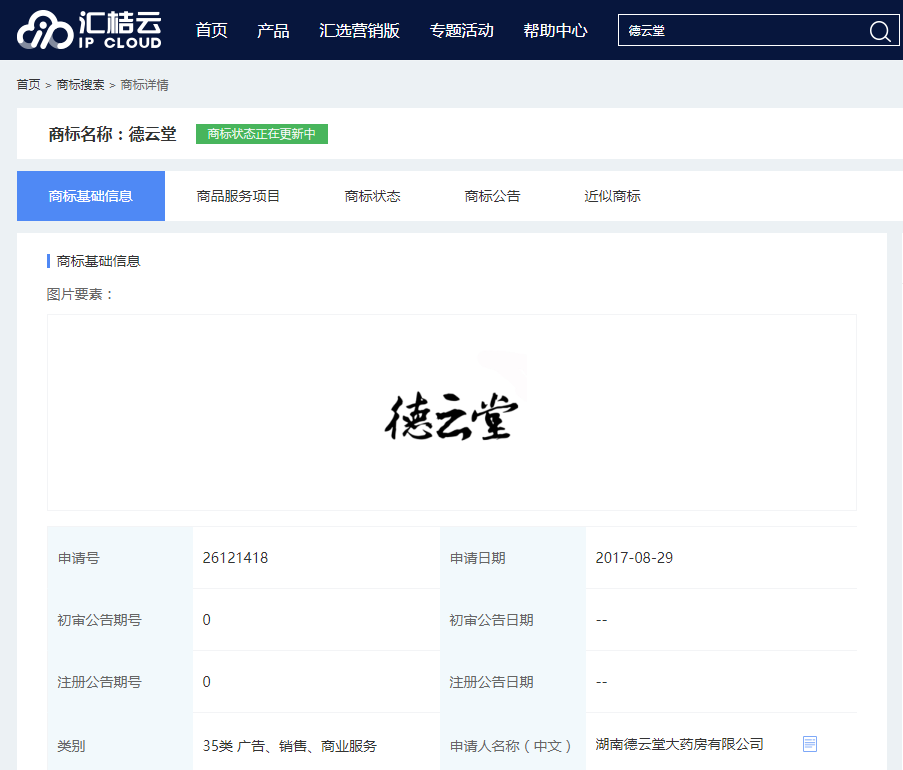The width and height of the screenshot is (903, 770).
Task: Switch to the 商品服务项目 tab
Action: pyautogui.click(x=238, y=196)
